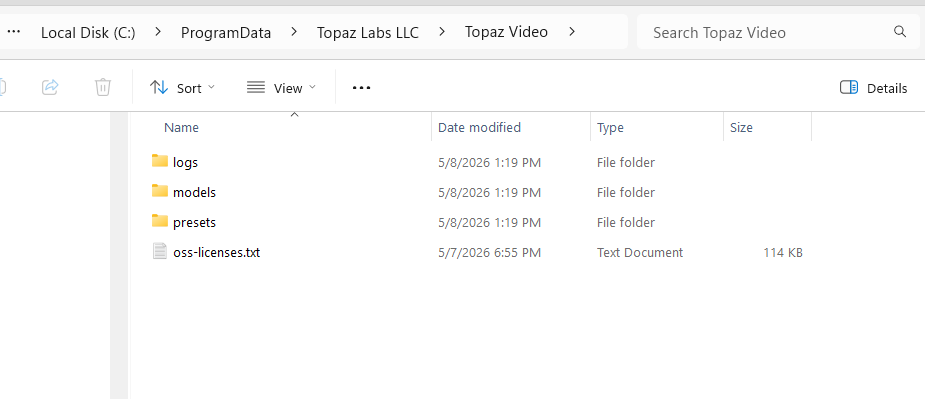The height and width of the screenshot is (399, 925).
Task: Select the oss-licenses.txt text document icon
Action: tap(160, 251)
